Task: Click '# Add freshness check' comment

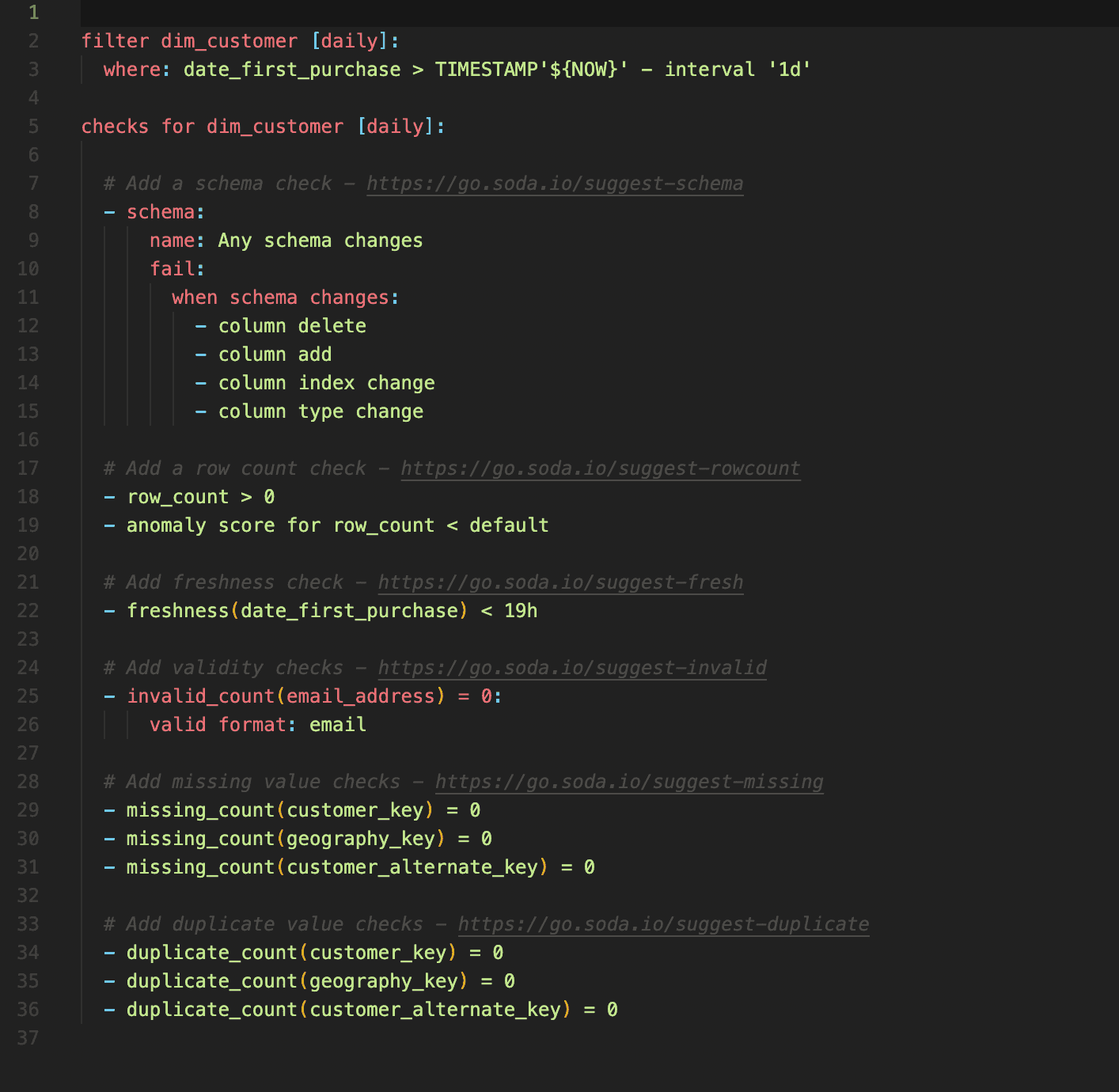Action: coord(223,582)
